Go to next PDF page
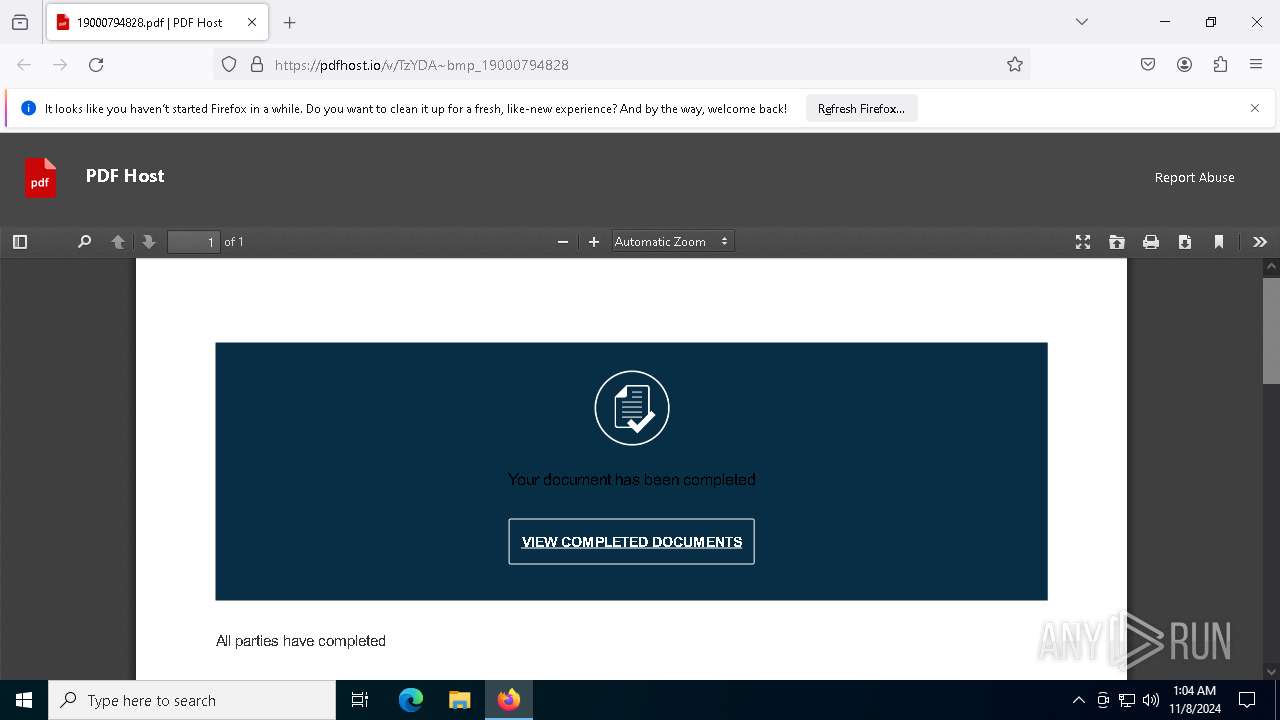Viewport: 1280px width, 720px height. 149,242
